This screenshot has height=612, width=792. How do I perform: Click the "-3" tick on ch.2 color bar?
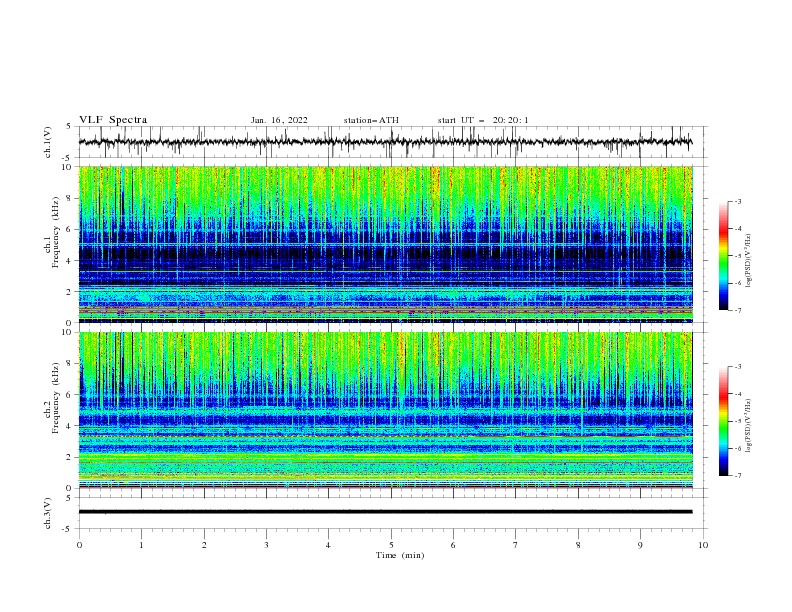[x=738, y=367]
